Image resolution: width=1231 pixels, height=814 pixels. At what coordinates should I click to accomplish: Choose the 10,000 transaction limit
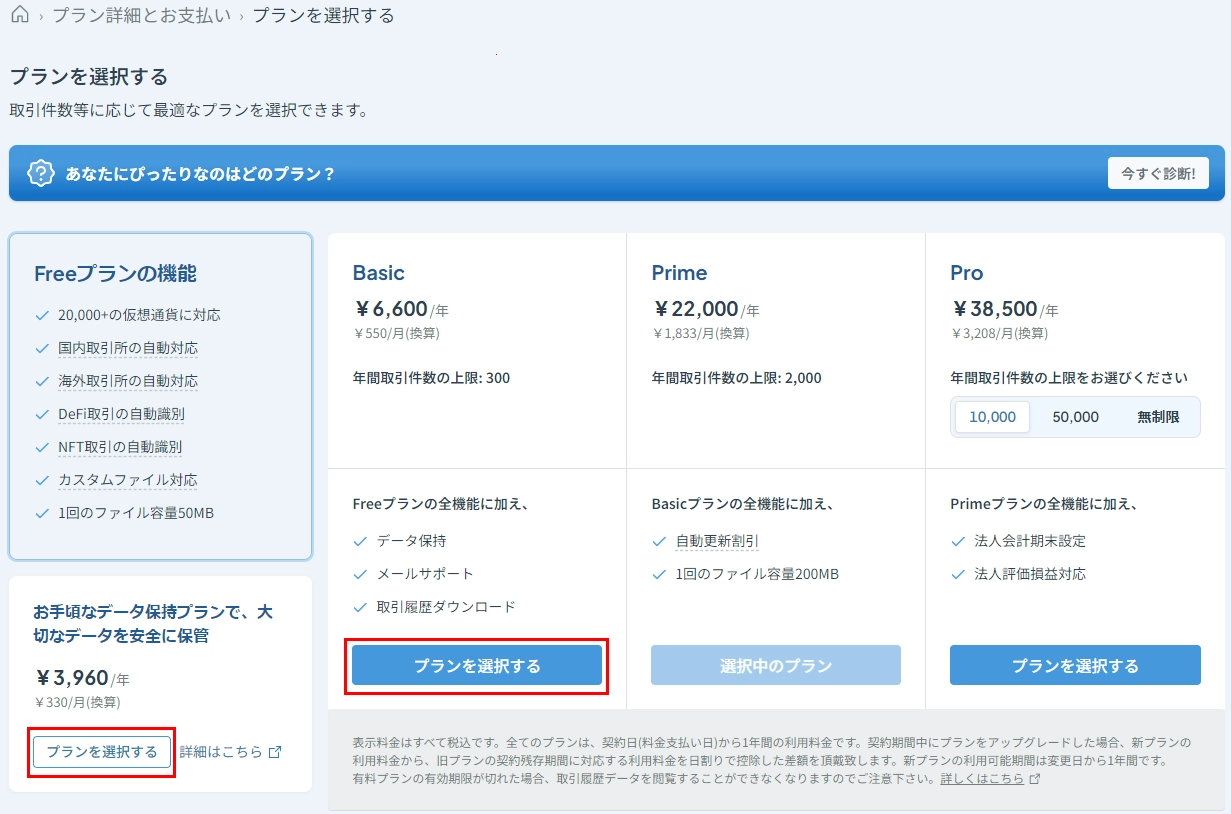tap(992, 417)
